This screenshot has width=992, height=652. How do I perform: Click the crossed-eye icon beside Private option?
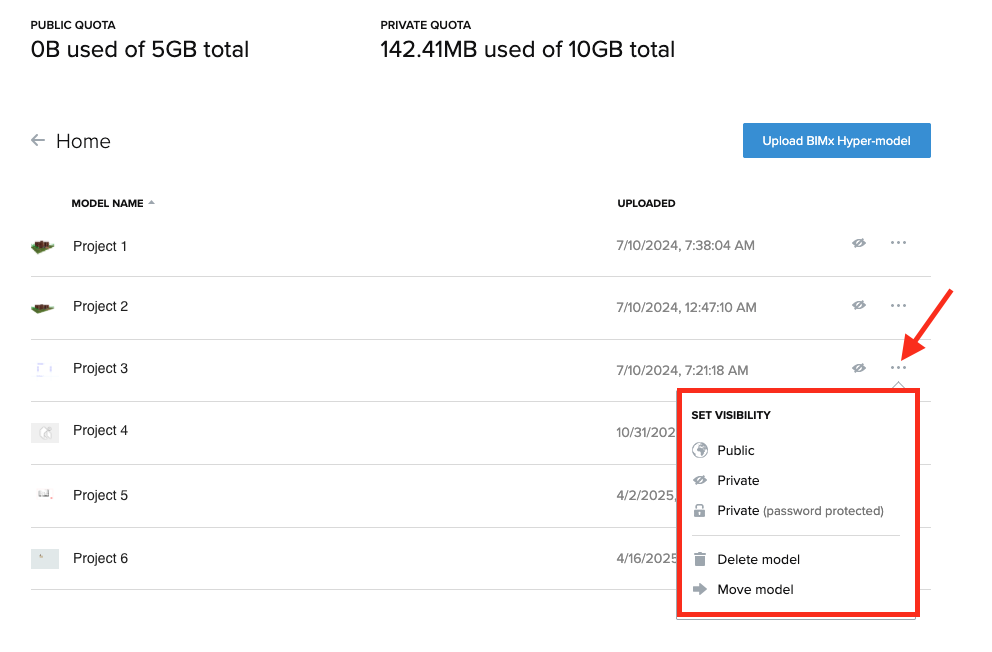pyautogui.click(x=700, y=481)
